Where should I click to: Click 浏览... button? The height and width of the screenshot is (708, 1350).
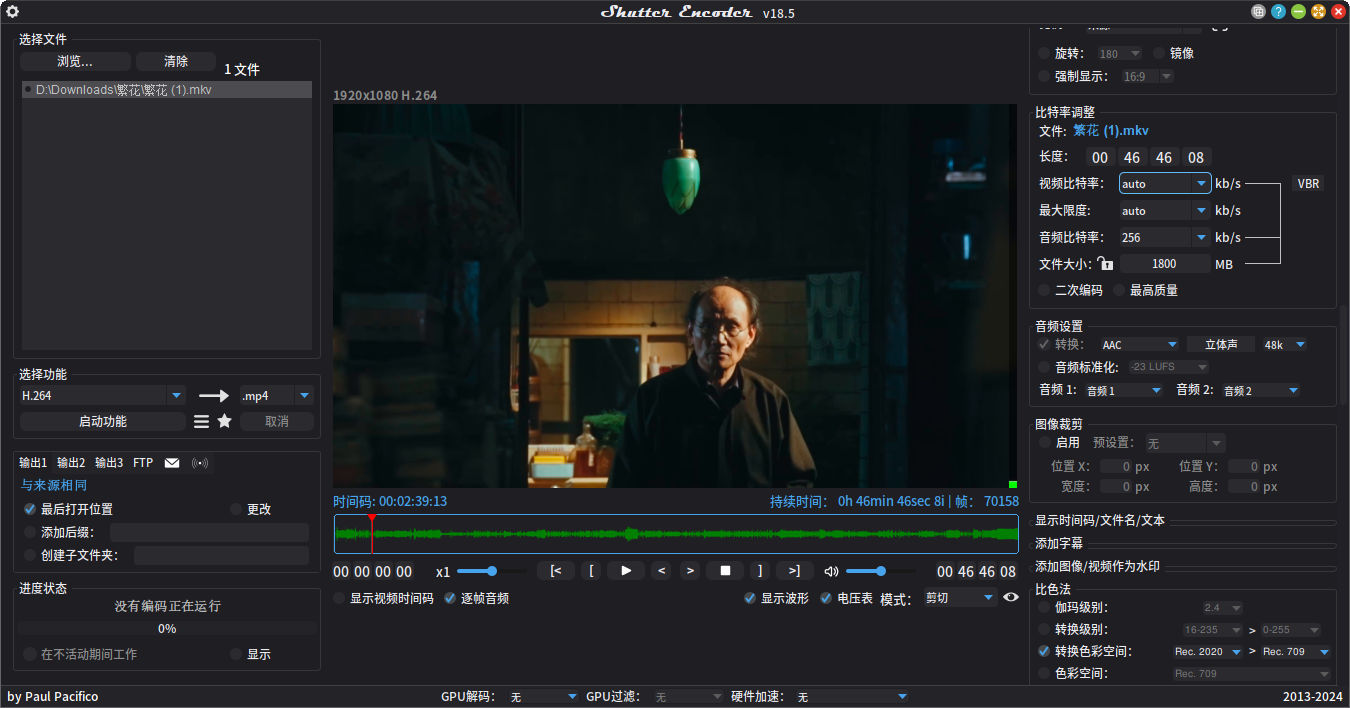click(x=75, y=61)
